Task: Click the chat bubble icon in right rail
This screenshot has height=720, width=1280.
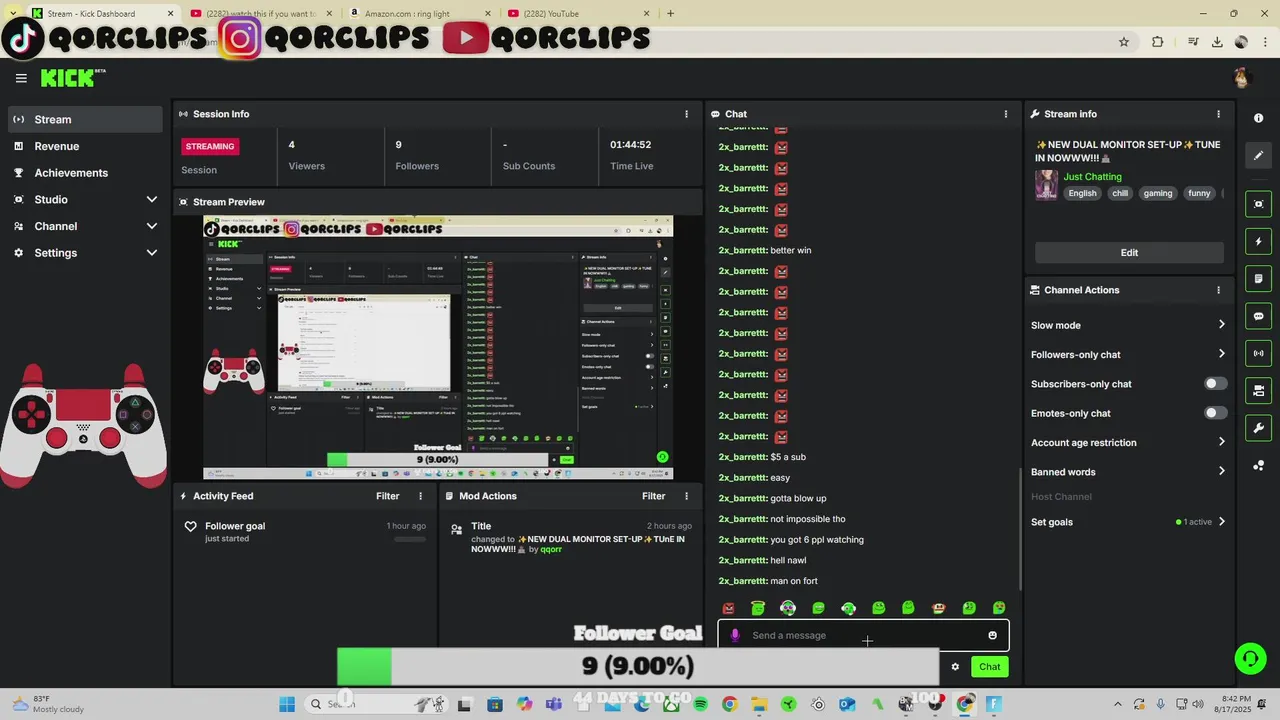Action: click(x=1258, y=316)
